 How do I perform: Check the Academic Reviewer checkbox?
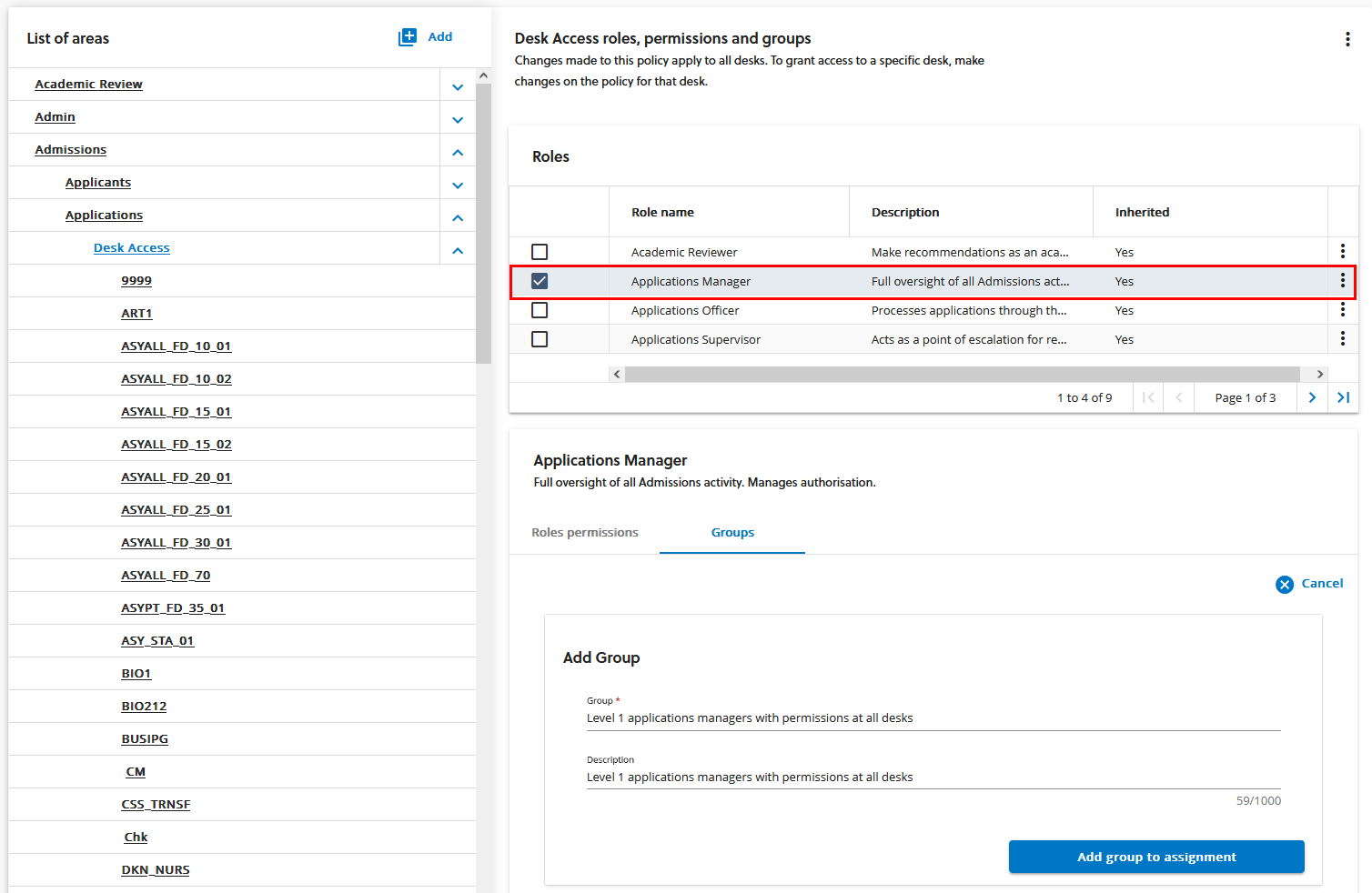point(540,252)
